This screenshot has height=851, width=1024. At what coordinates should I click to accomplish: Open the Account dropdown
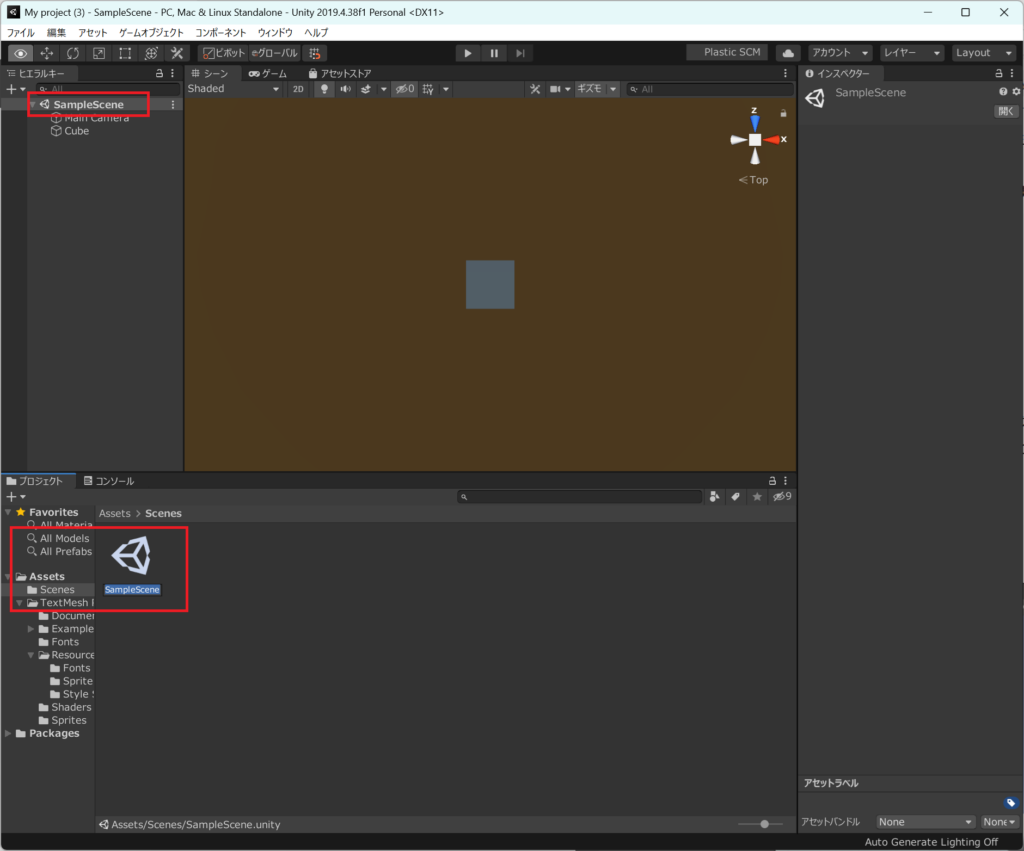pyautogui.click(x=840, y=53)
